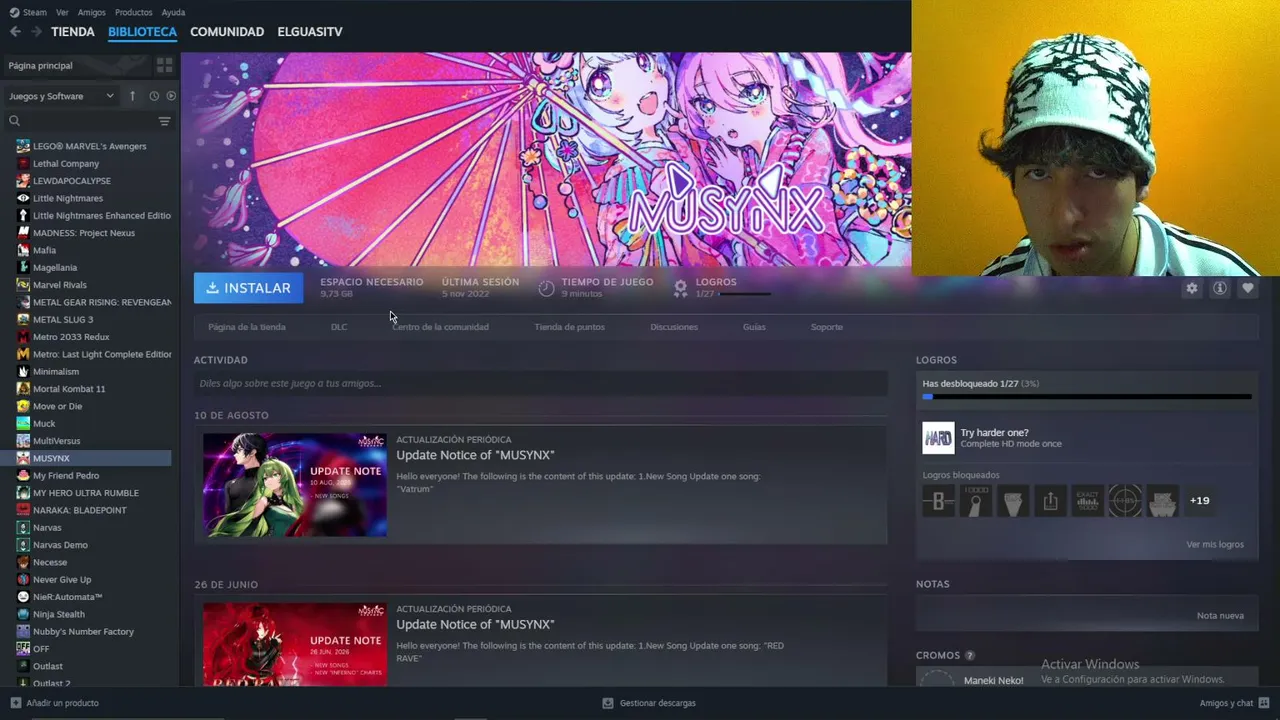Click the METAL SLUG 3 game icon
1280x720 pixels.
[23, 320]
